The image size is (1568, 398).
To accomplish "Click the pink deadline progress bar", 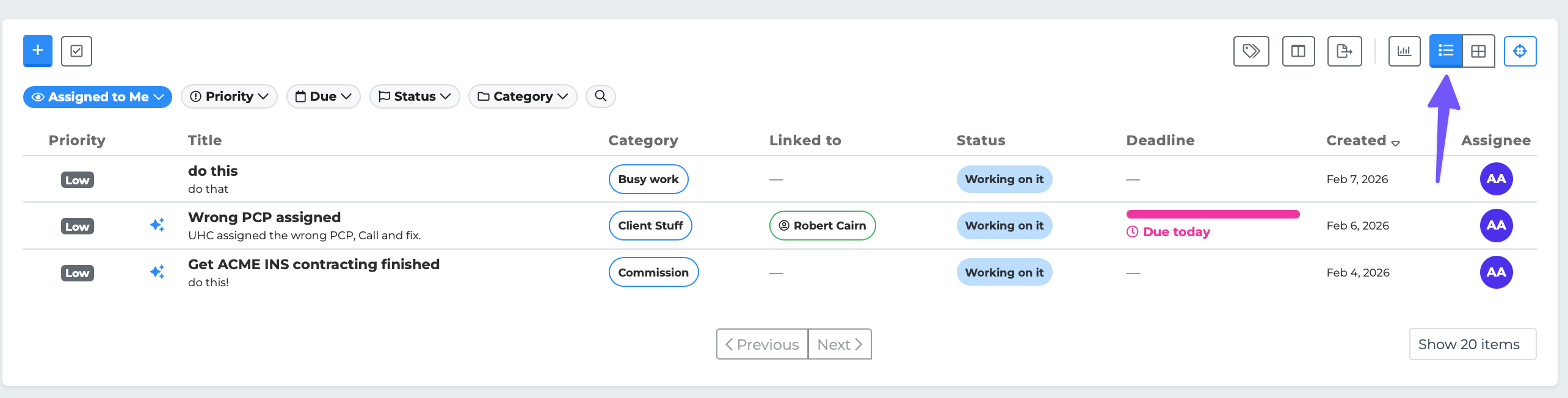I will (1213, 214).
